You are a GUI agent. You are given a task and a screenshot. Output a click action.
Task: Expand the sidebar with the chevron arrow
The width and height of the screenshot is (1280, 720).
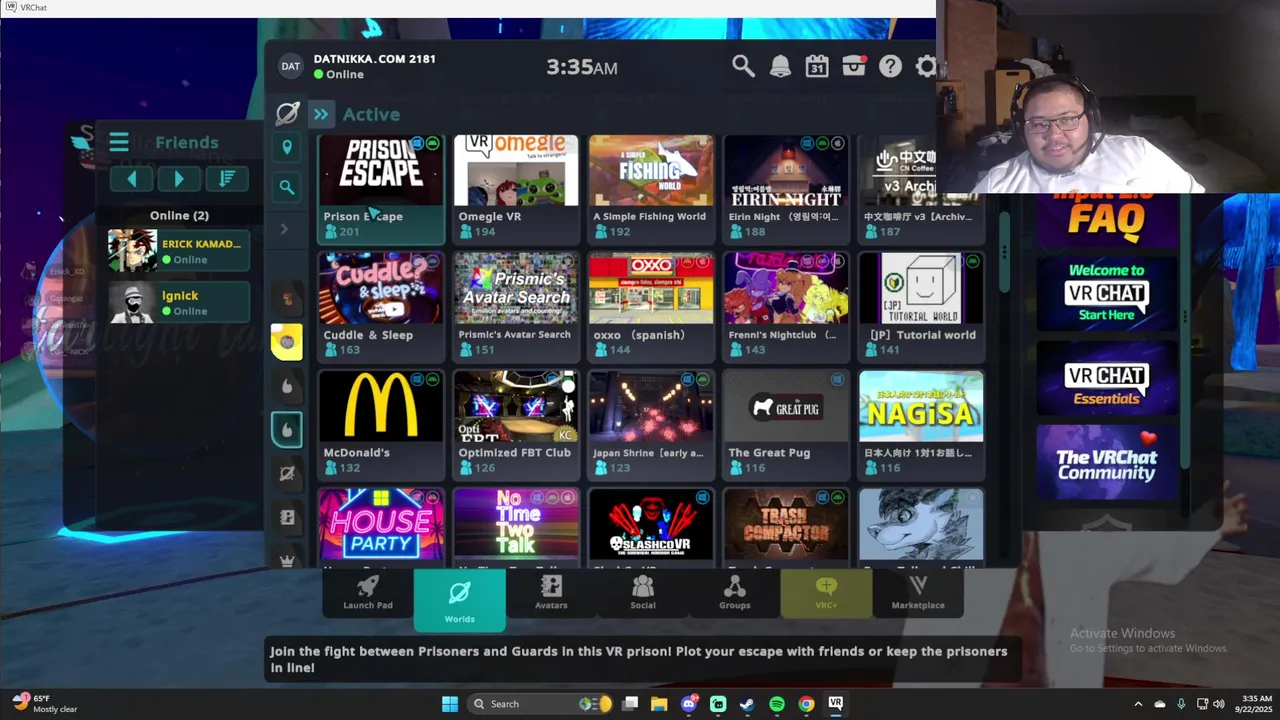click(x=284, y=229)
